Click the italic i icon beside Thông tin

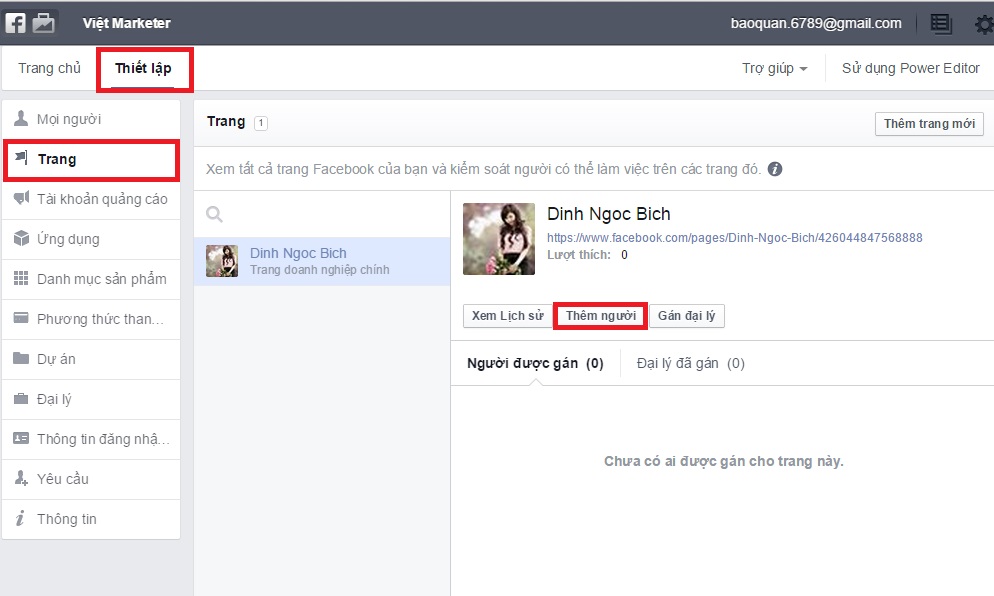tap(20, 518)
